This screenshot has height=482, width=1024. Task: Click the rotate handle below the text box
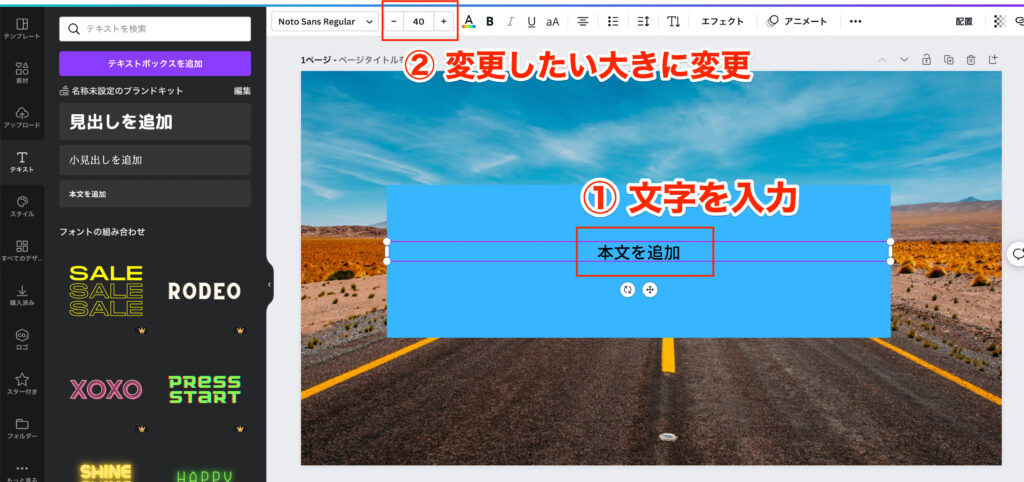pyautogui.click(x=628, y=290)
